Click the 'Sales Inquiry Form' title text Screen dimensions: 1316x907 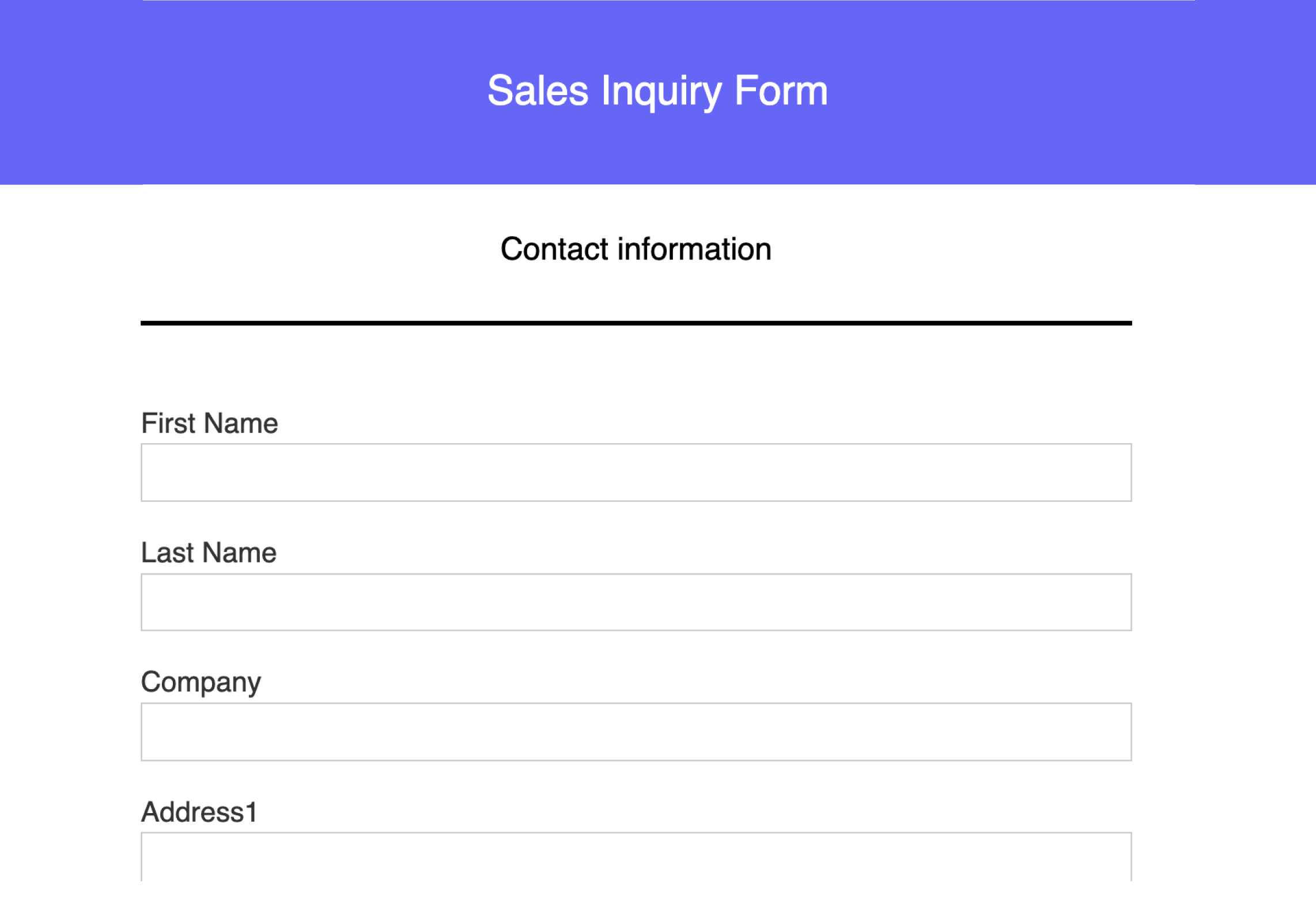pyautogui.click(x=657, y=90)
